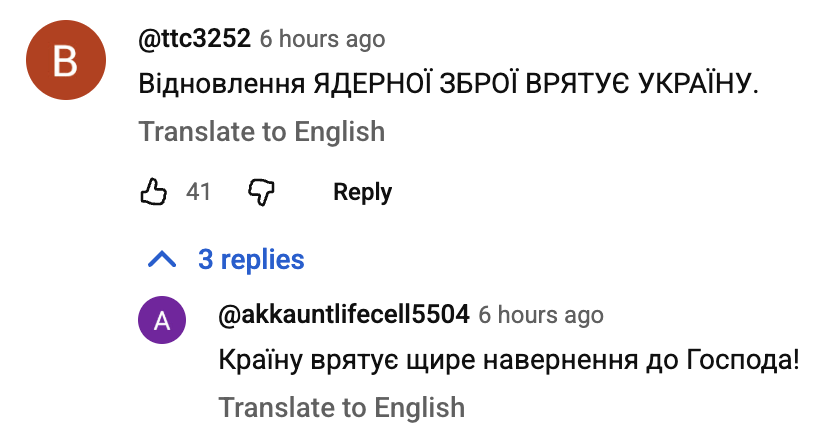Image resolution: width=824 pixels, height=442 pixels.
Task: Click the orange B profile avatar
Action: point(65,61)
